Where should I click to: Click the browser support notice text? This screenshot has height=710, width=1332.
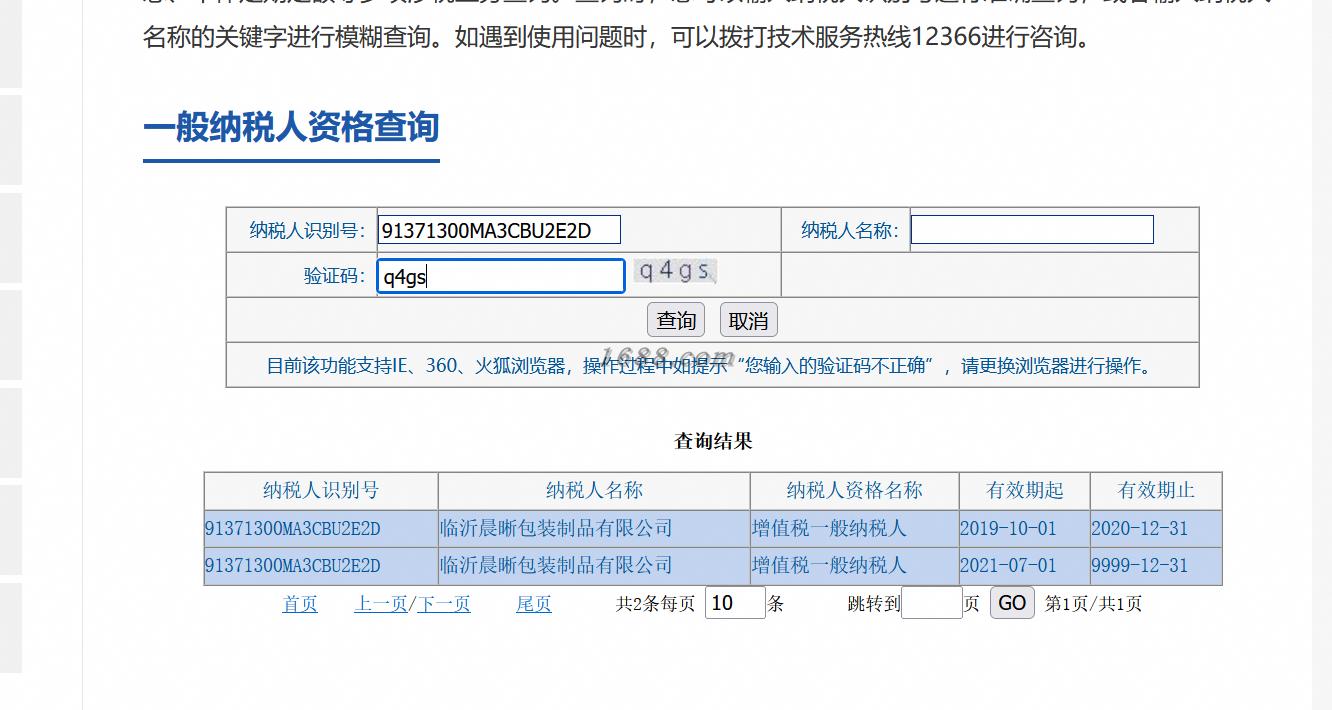712,366
